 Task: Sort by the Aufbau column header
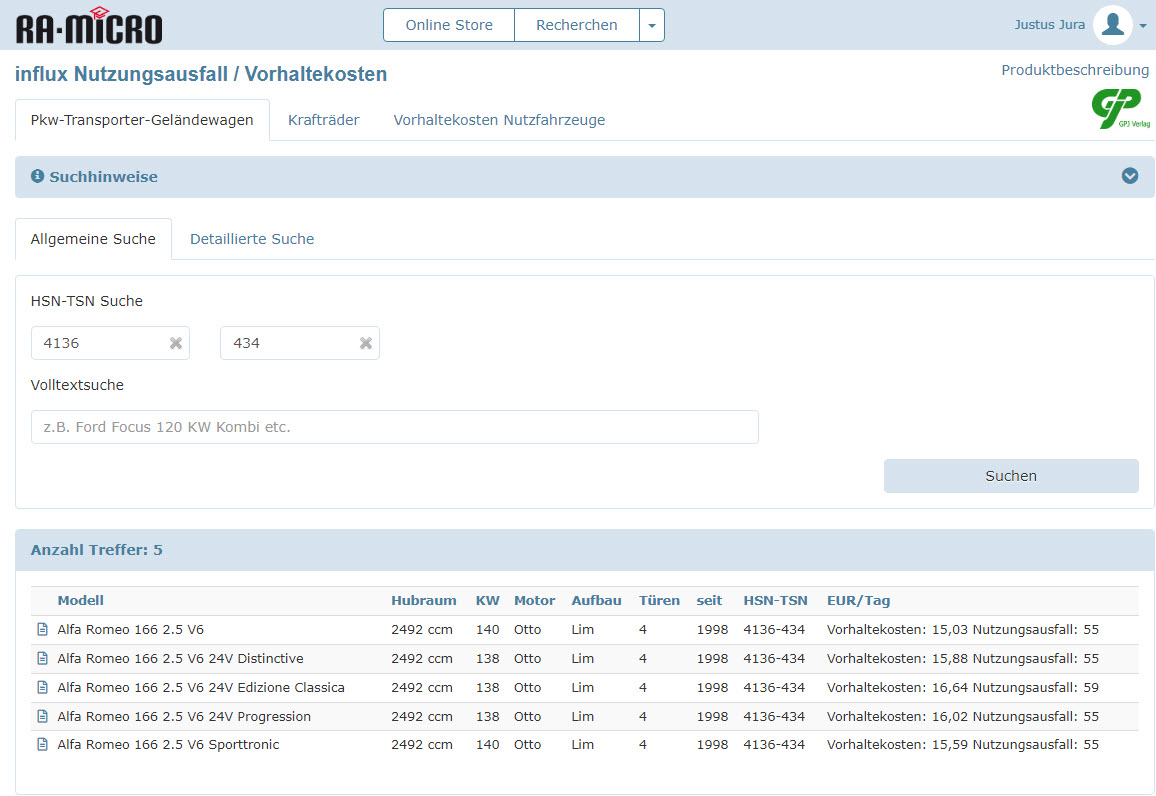(596, 601)
